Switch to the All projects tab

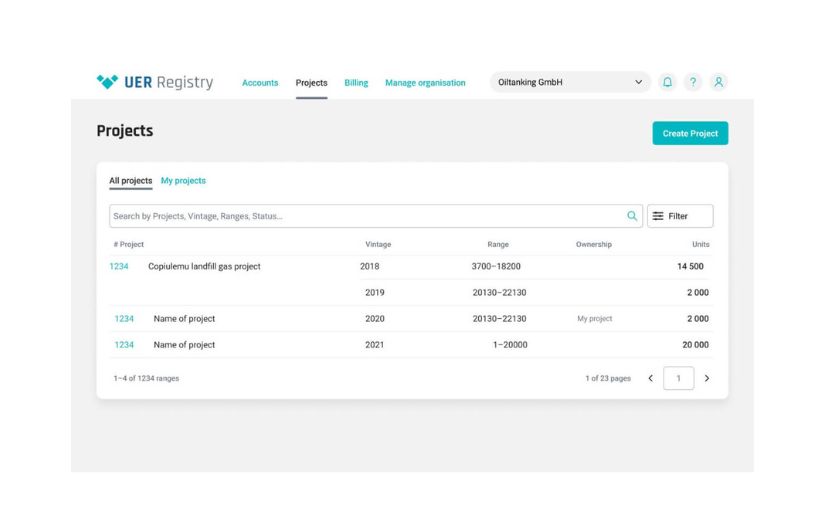tap(130, 180)
